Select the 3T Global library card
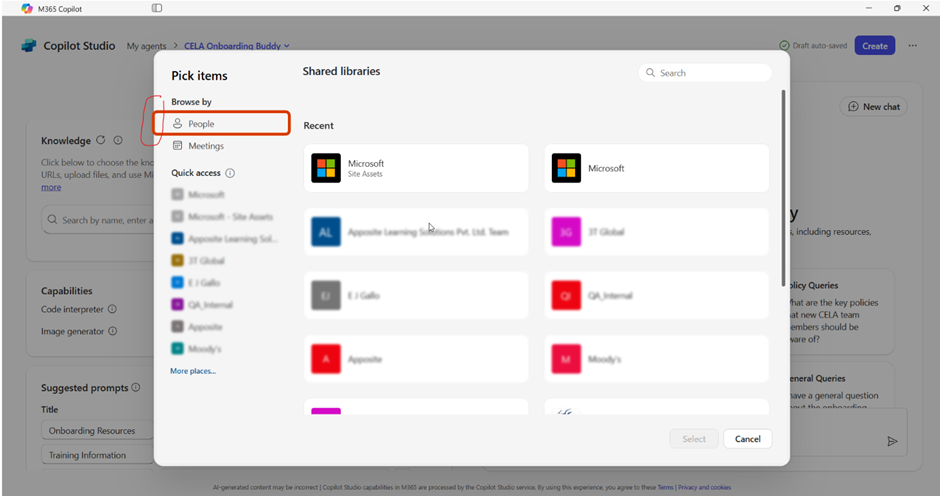 pyautogui.click(x=656, y=232)
